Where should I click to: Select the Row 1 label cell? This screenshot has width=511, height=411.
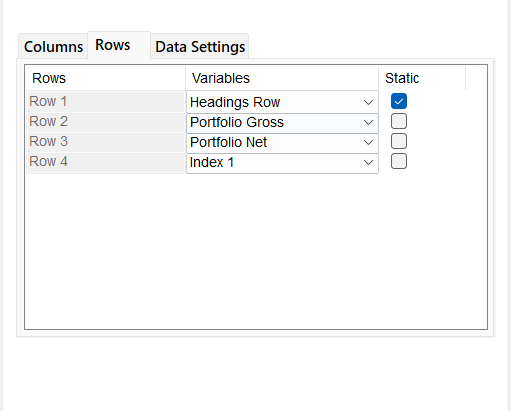coord(106,101)
